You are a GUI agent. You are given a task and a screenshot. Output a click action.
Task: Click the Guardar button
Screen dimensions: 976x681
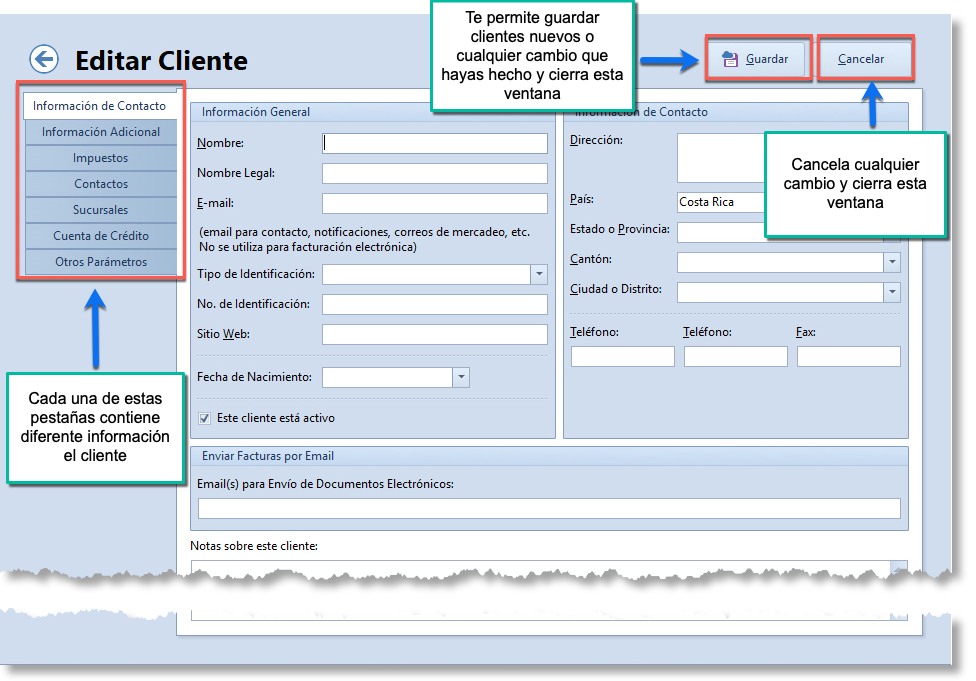point(758,59)
